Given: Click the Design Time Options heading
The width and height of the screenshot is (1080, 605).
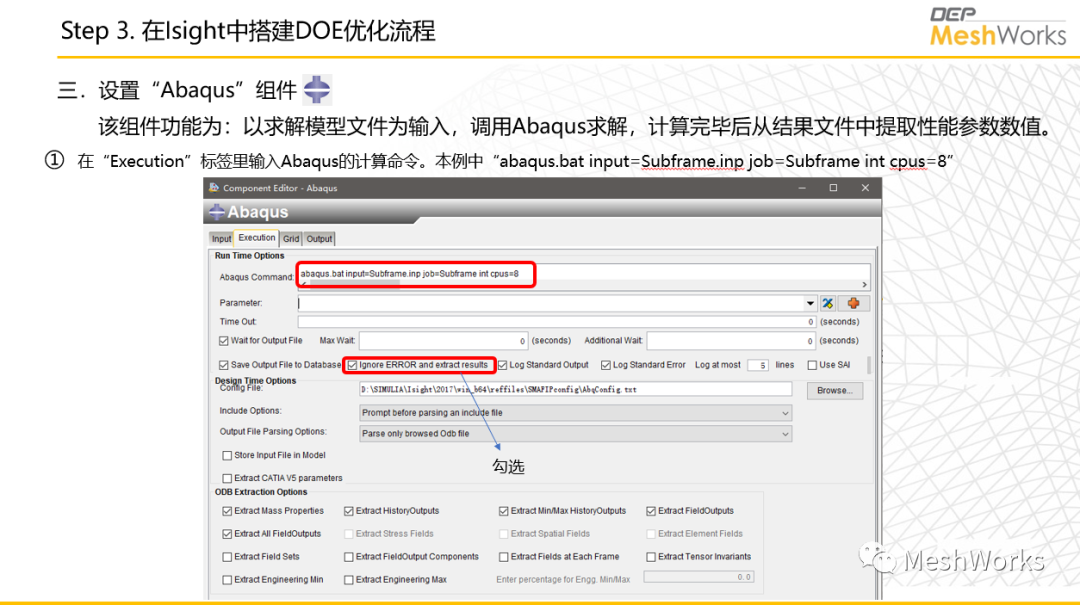Looking at the screenshot, I should click(256, 380).
